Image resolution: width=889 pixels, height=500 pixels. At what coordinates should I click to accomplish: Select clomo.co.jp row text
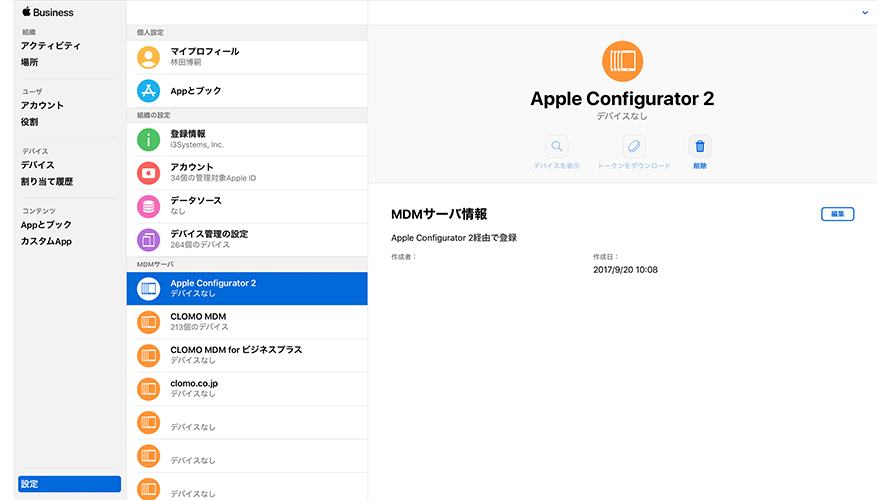coord(194,383)
